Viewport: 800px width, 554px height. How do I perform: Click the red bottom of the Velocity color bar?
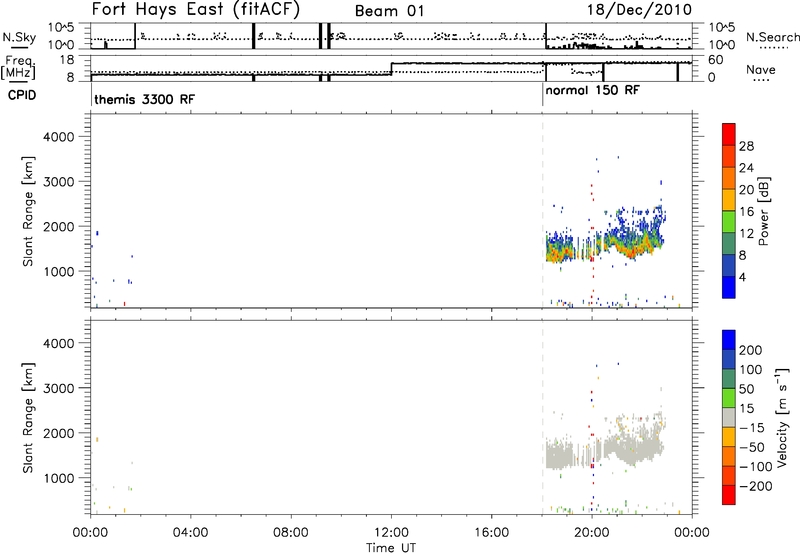pyautogui.click(x=729, y=495)
